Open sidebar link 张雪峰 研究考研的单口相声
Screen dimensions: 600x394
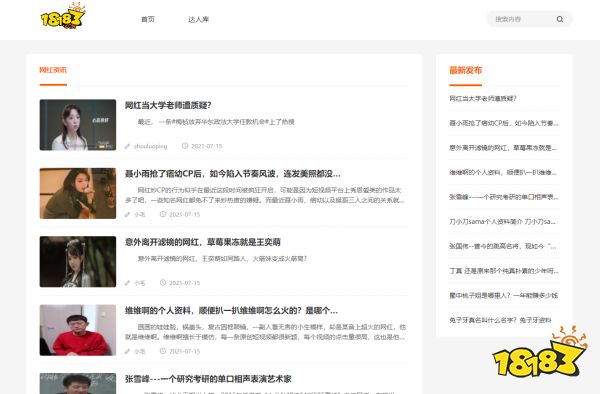coord(504,197)
